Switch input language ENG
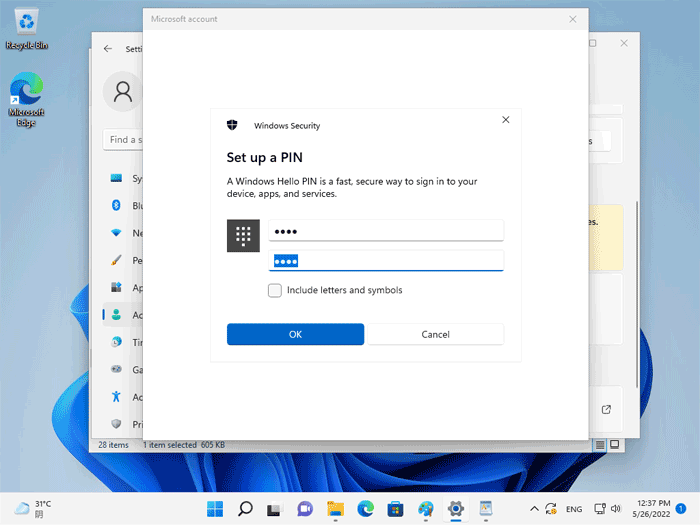700x525 pixels. coord(574,509)
